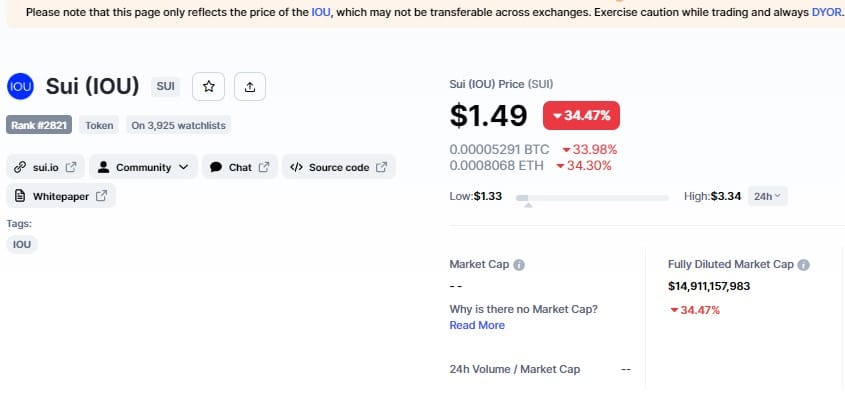Click the Low-High price range slider
Viewport: 845px width, 400px height.
coord(592,198)
